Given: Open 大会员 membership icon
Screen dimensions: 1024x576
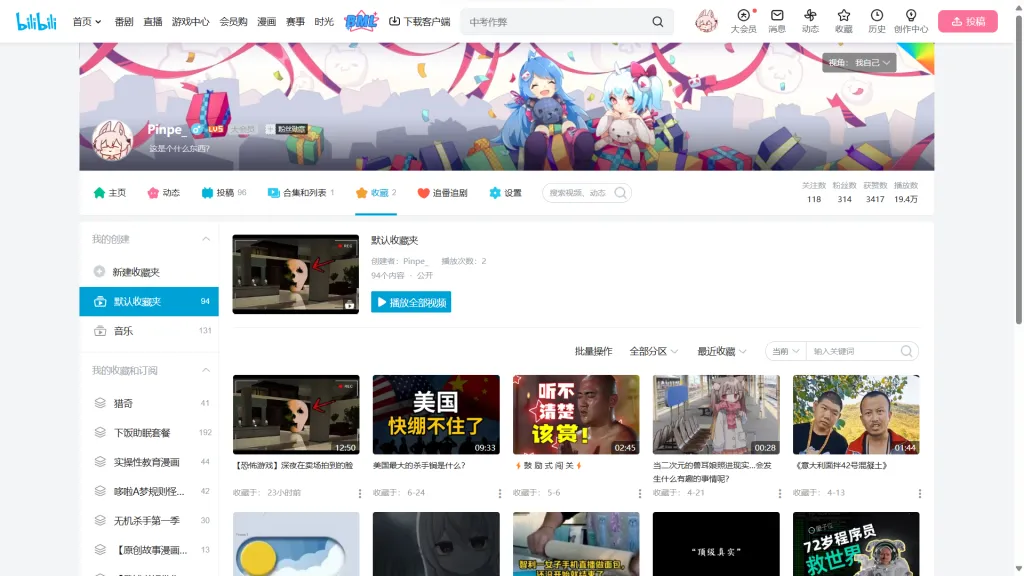Looking at the screenshot, I should pyautogui.click(x=743, y=21).
